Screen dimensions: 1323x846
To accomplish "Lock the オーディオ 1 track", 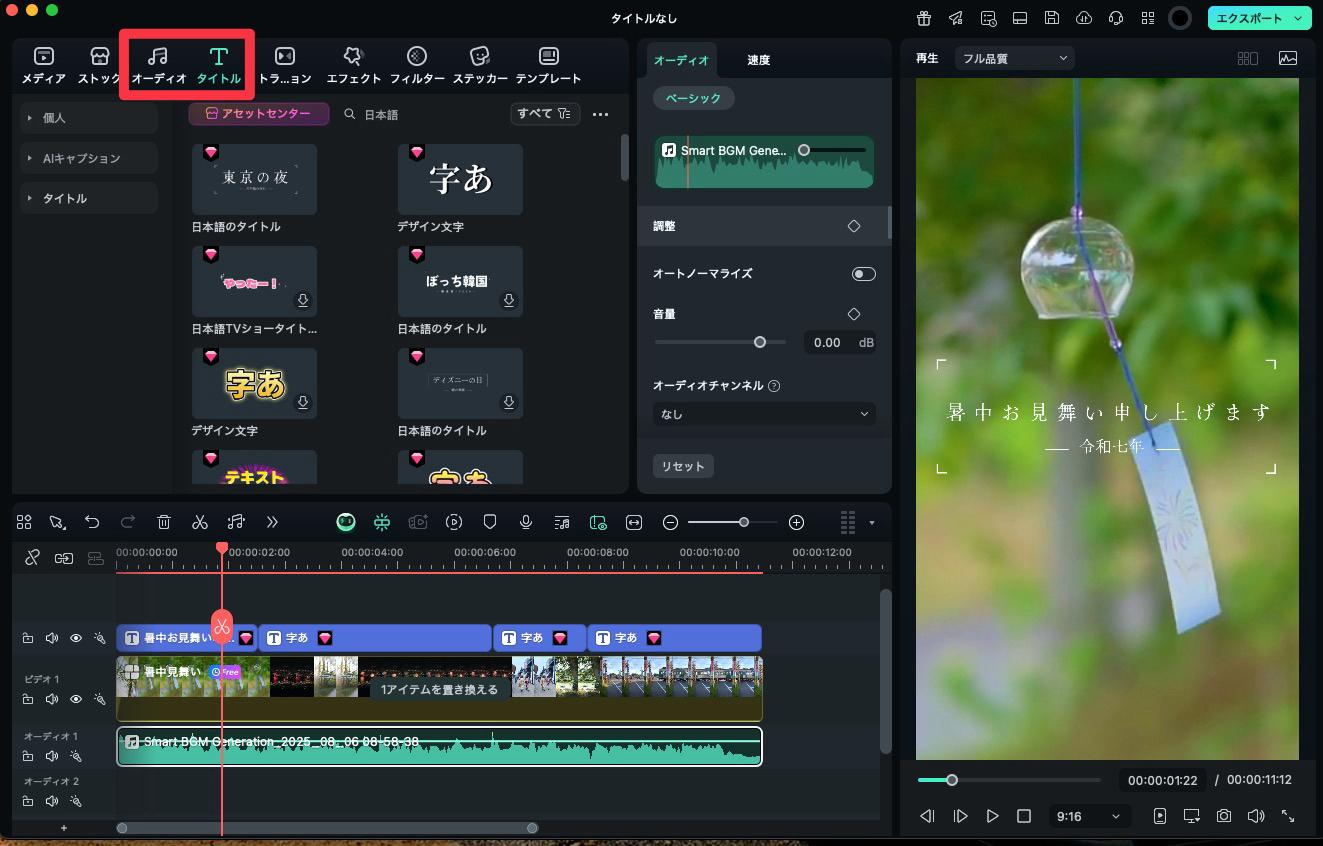I will (28, 756).
